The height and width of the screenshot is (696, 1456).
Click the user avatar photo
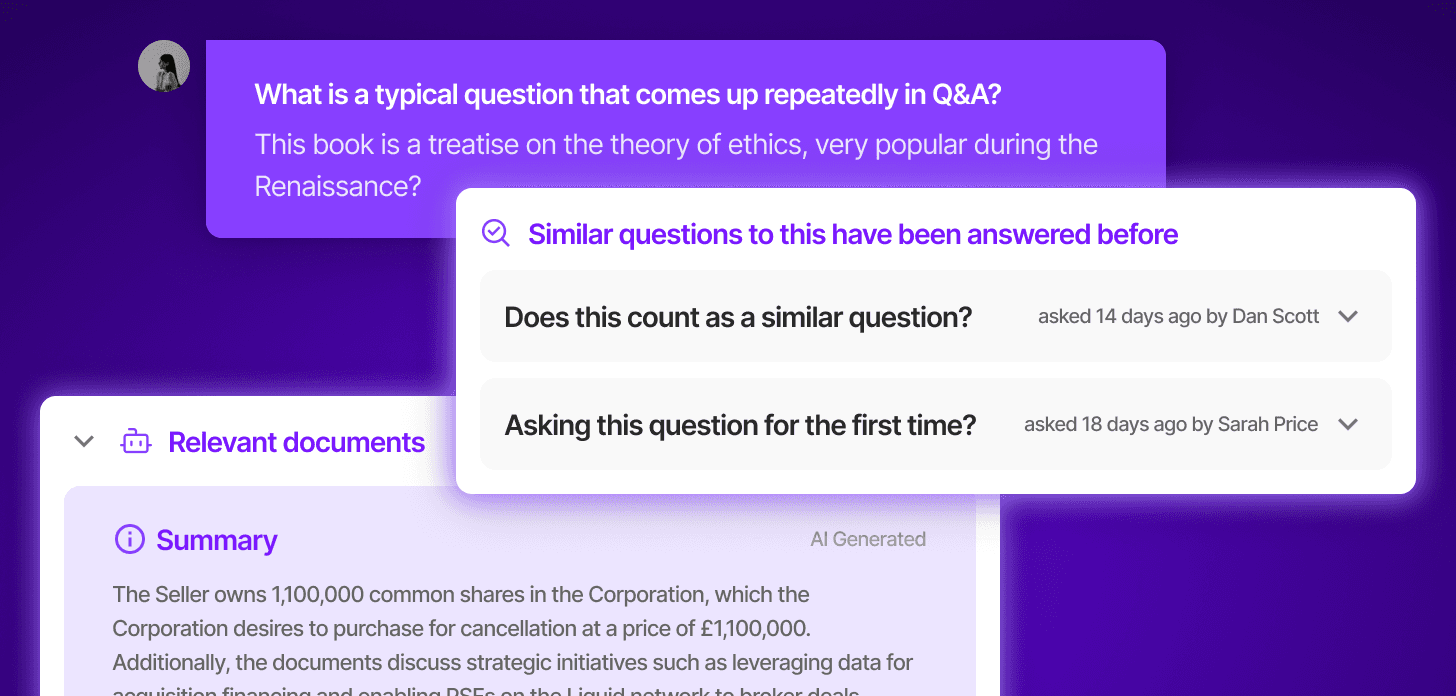click(x=164, y=66)
